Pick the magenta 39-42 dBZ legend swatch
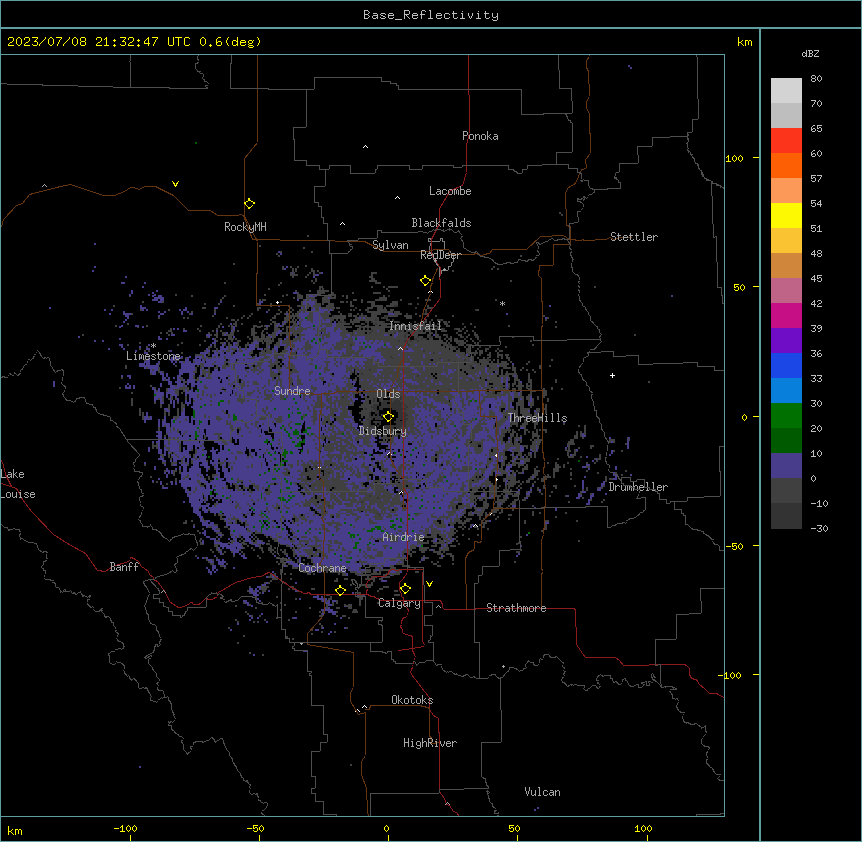862x842 pixels. [786, 315]
